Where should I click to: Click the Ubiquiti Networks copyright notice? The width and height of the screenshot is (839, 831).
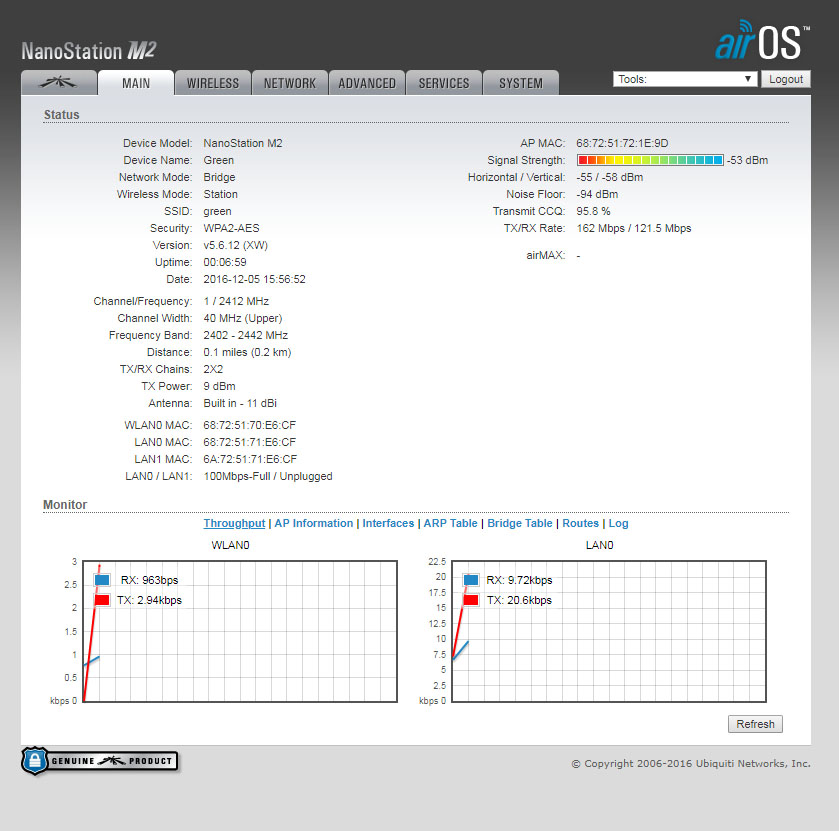(x=691, y=764)
